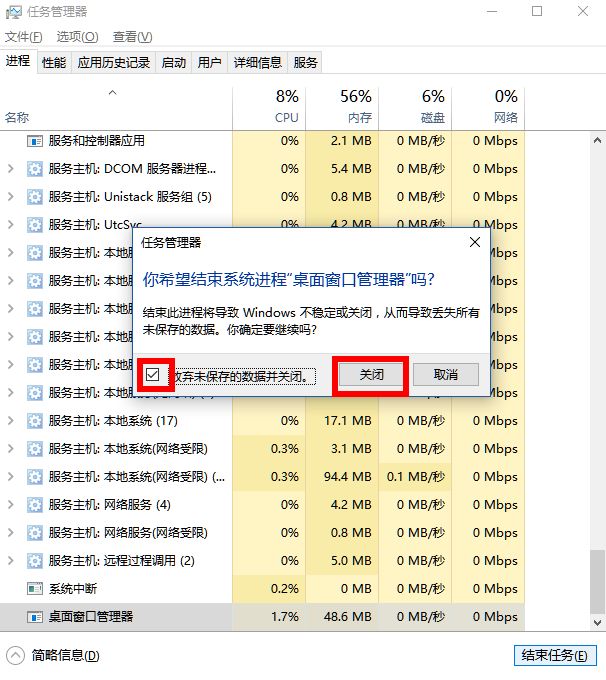This screenshot has width=606, height=680.
Task: Expand 服务主机: 远程过程调用 (2) row
Action: 11,560
